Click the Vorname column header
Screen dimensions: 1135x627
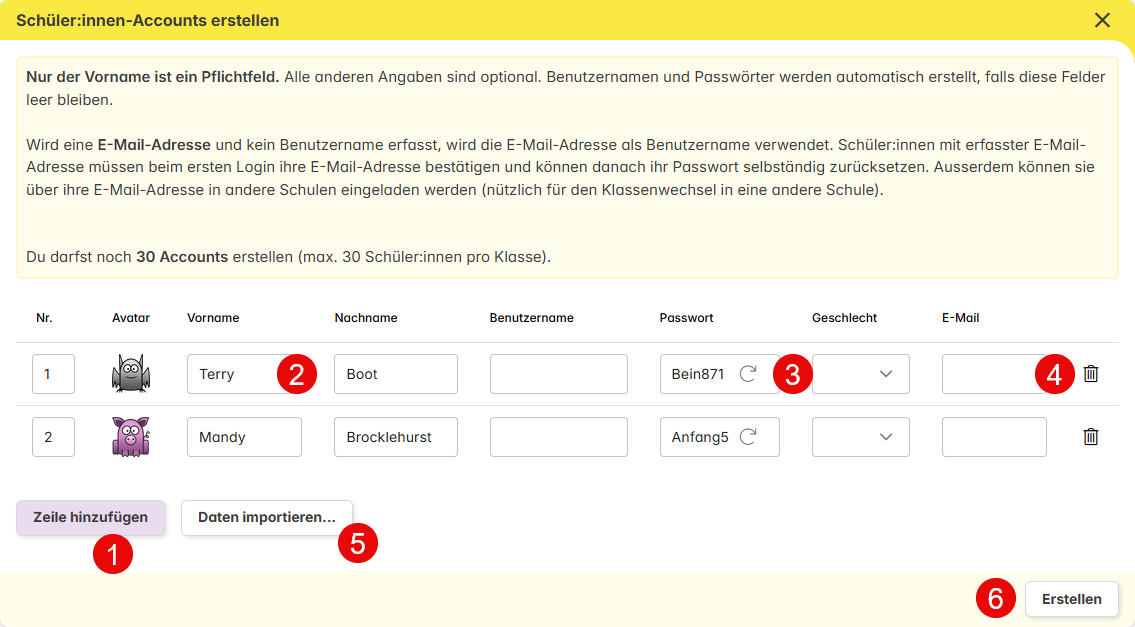tap(213, 318)
